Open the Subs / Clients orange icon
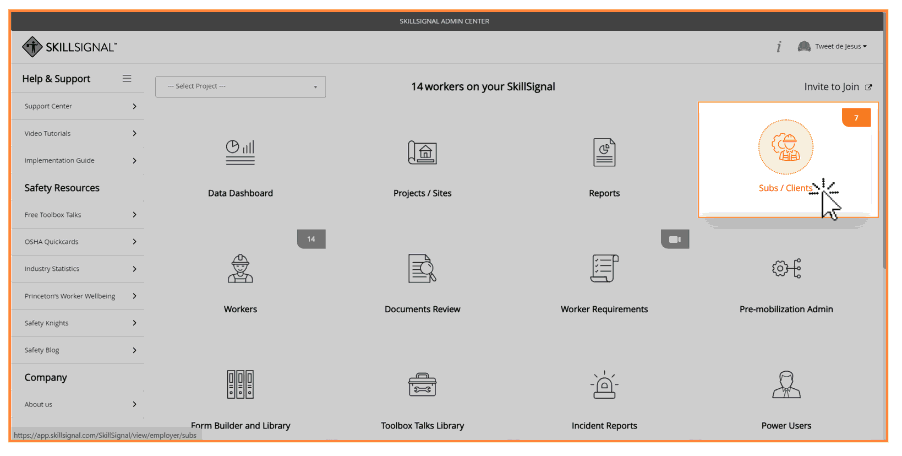Viewport: 902px width, 456px height. [785, 147]
